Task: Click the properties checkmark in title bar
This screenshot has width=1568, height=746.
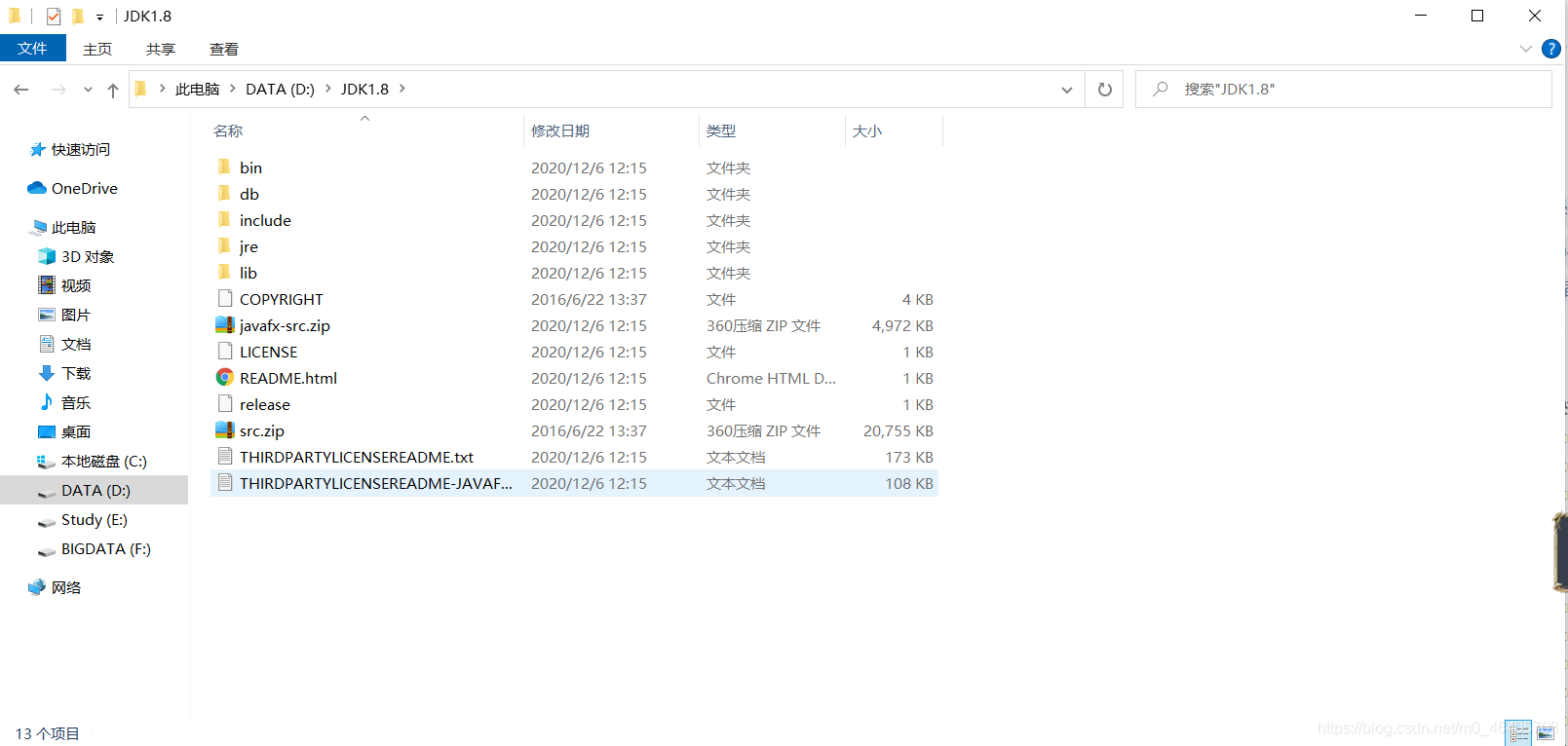Action: (x=54, y=16)
